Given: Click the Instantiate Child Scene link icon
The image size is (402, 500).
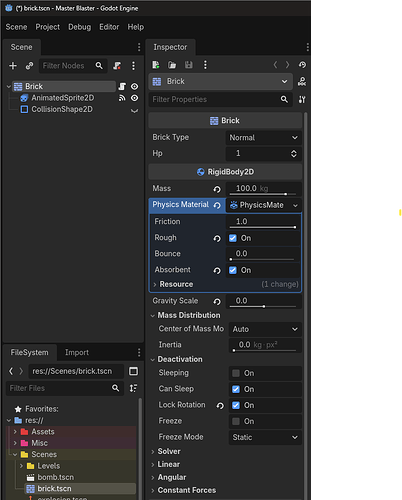Looking at the screenshot, I should (x=29, y=66).
